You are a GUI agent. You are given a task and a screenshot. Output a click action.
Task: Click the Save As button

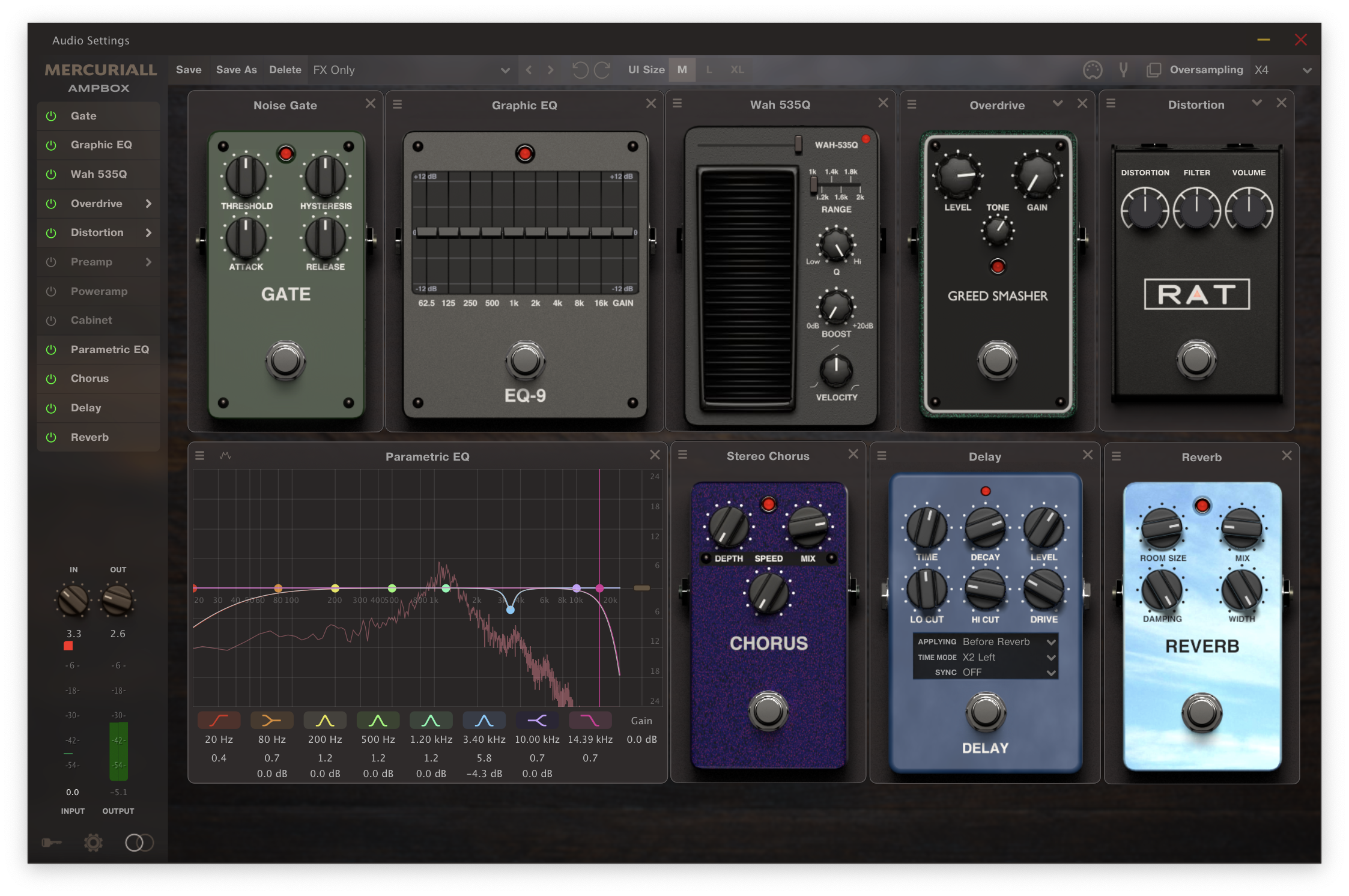(x=236, y=70)
